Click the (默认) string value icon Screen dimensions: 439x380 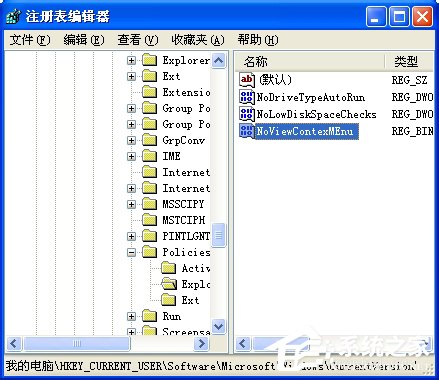247,80
